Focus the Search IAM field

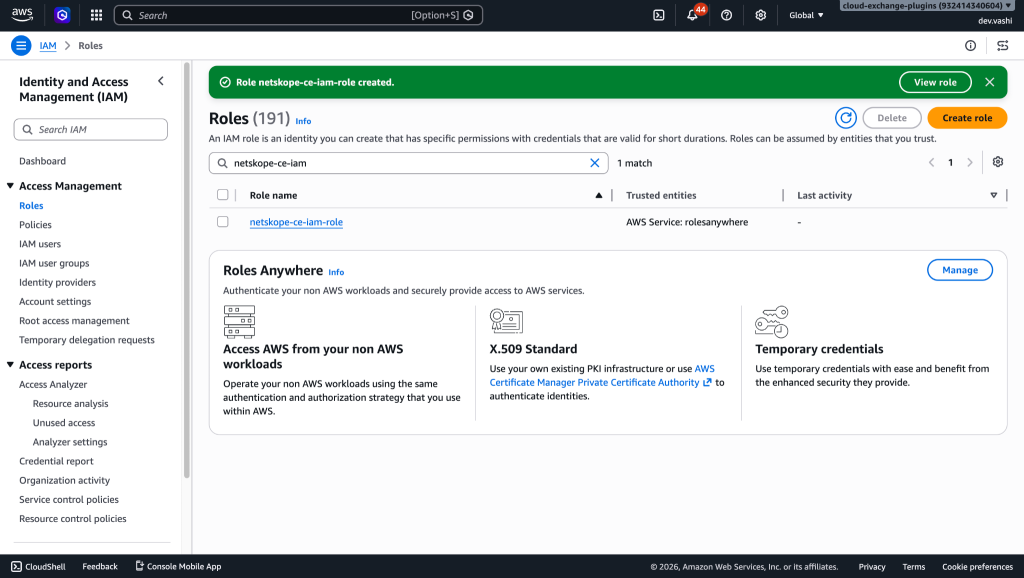91,129
